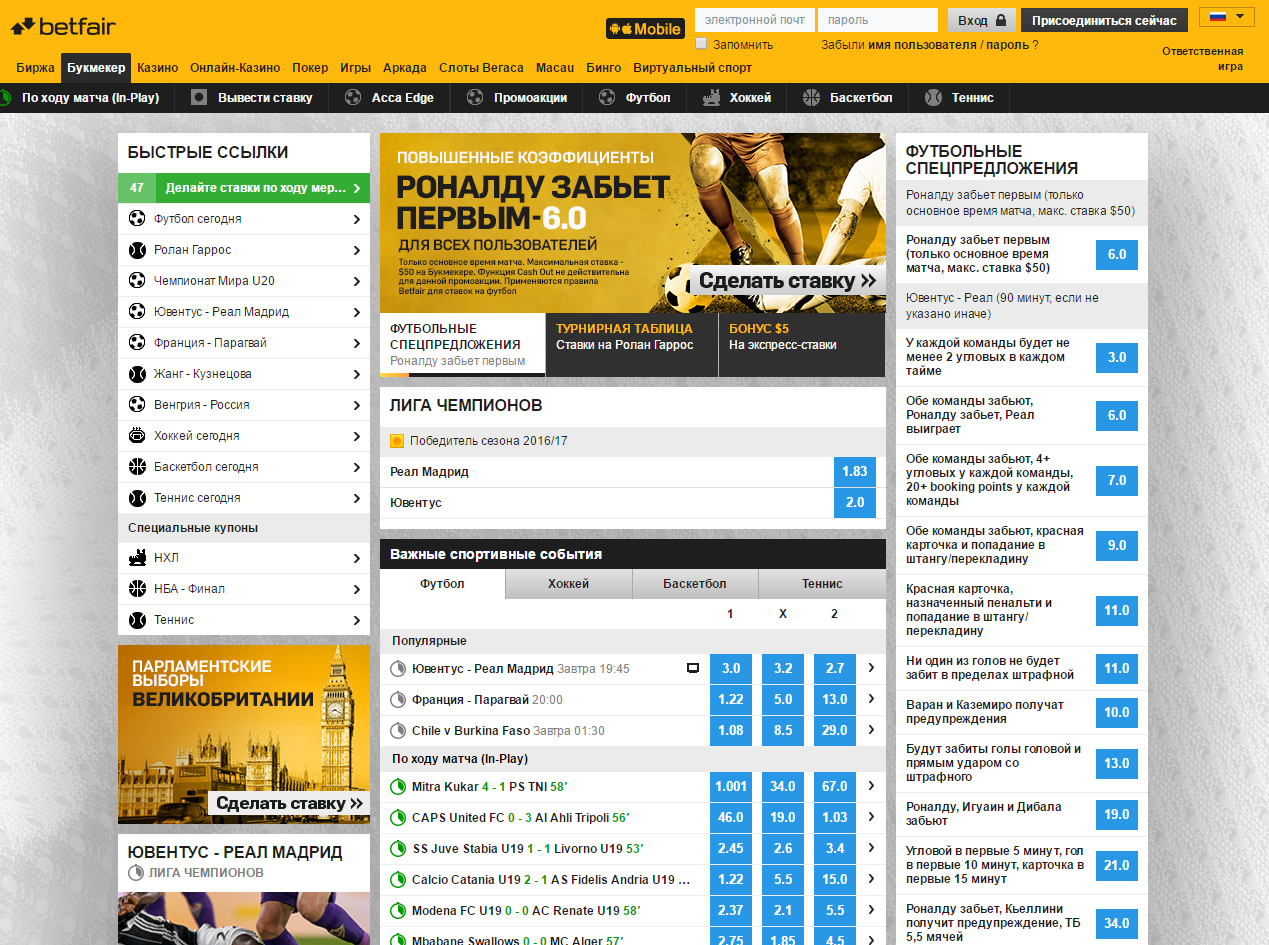This screenshot has width=1269, height=945.
Task: Click the football icon beside Футбол сегодня
Action: (137, 219)
